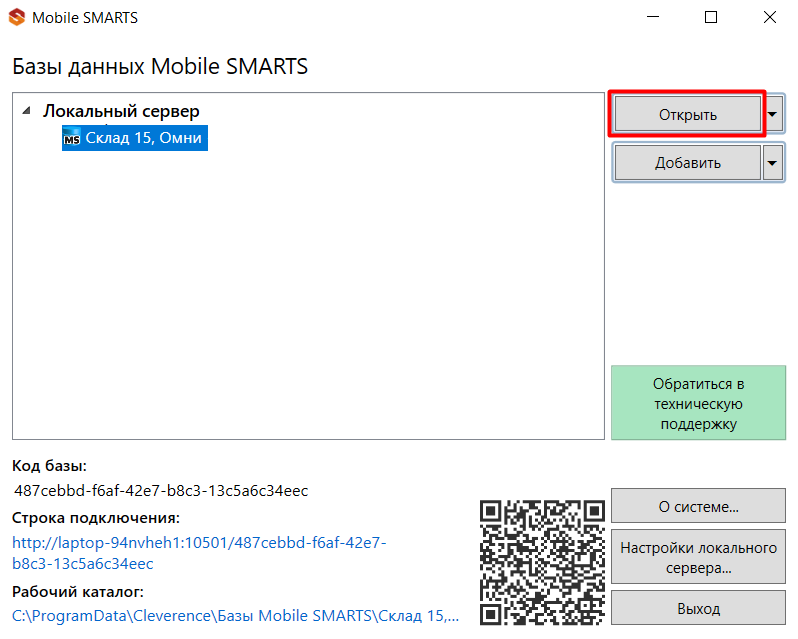Open the C:\ProgramData working catalog link

pyautogui.click(x=236, y=616)
